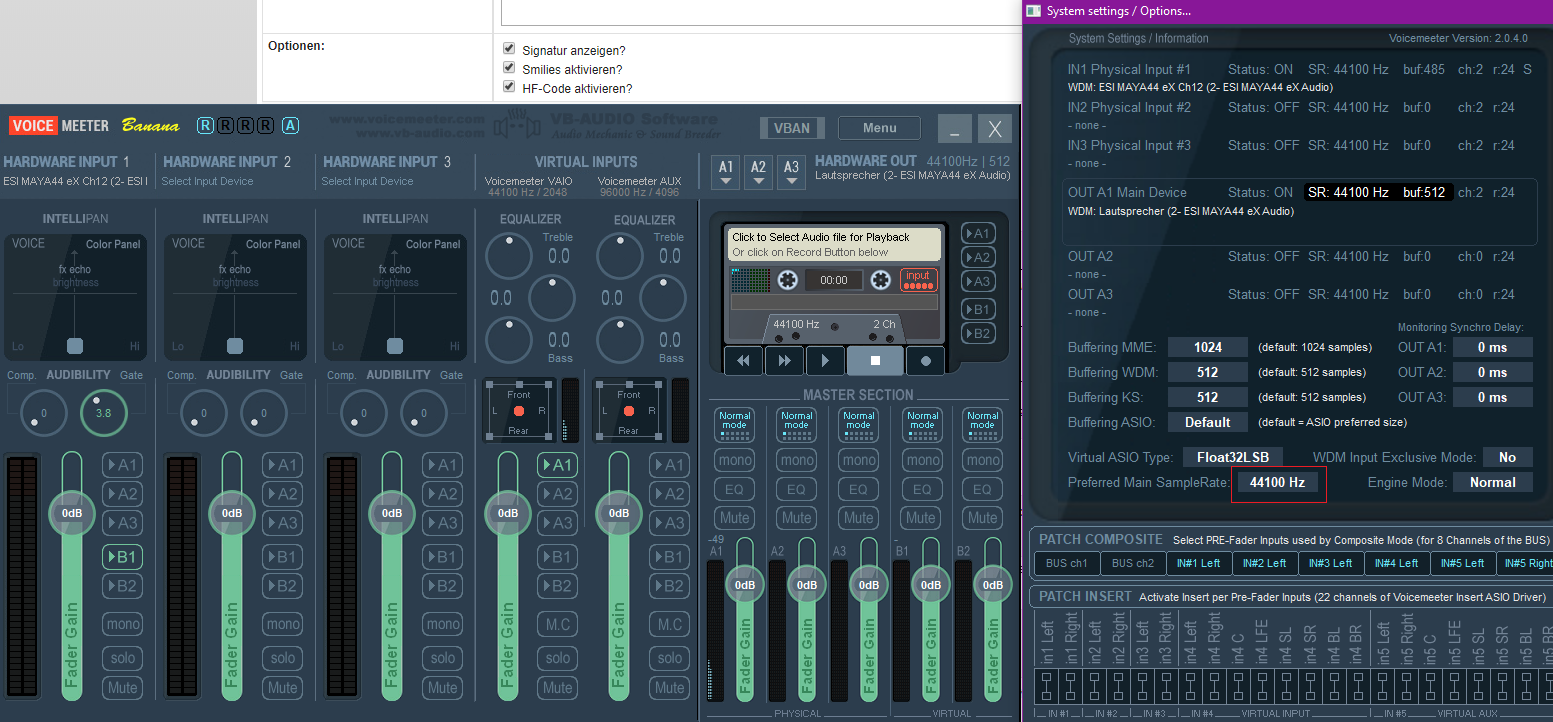Select input device for Hardware Input 2

[208, 181]
